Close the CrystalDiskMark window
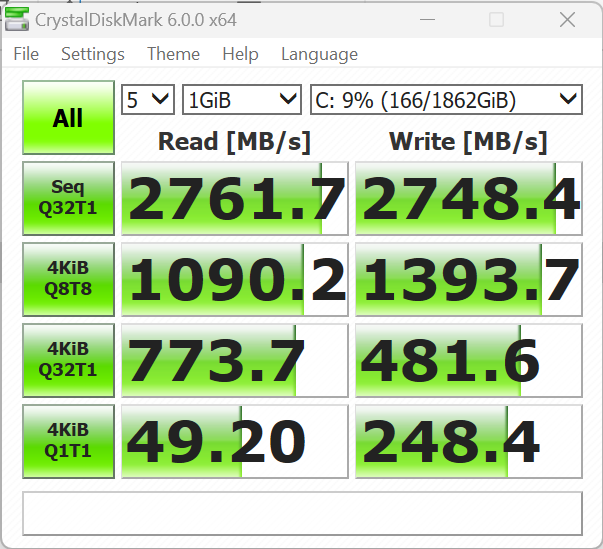The image size is (603, 549). click(x=567, y=19)
